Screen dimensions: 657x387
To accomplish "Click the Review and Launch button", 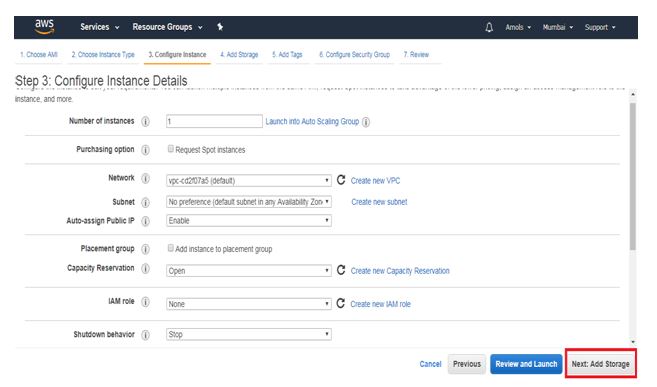I will [x=526, y=364].
